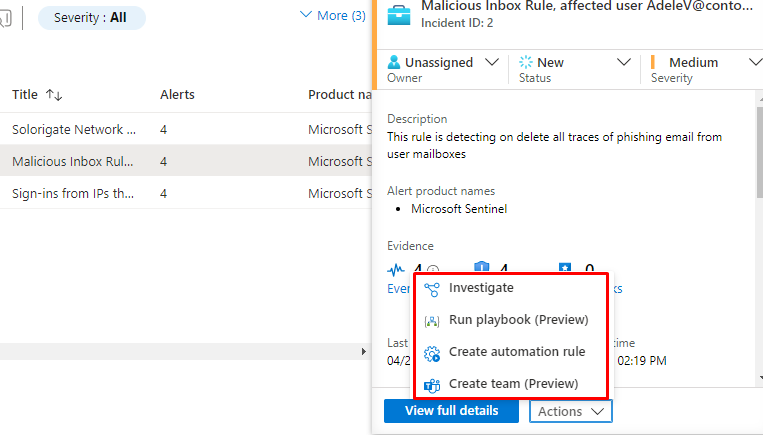Click the New status spinner icon

click(526, 62)
